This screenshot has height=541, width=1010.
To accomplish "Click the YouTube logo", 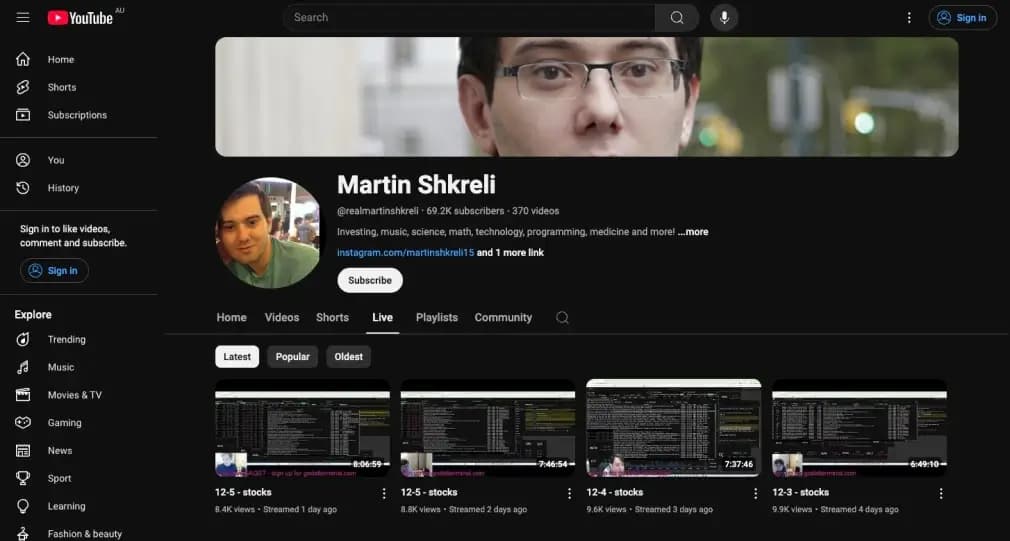I will (x=81, y=17).
